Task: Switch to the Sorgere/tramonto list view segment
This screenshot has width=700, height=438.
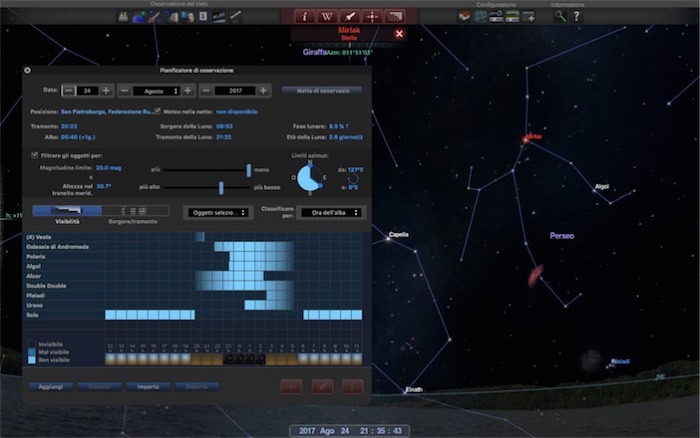Action: tap(135, 211)
